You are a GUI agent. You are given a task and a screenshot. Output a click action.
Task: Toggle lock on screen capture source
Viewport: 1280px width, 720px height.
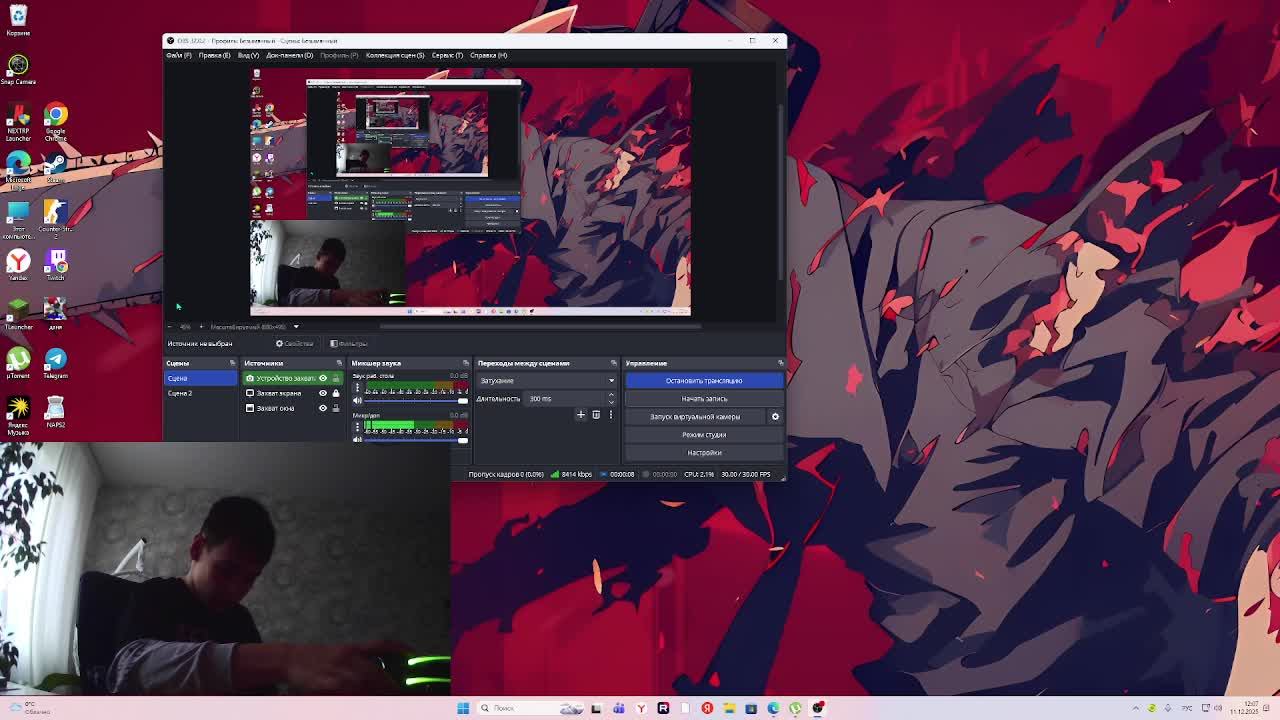[336, 393]
